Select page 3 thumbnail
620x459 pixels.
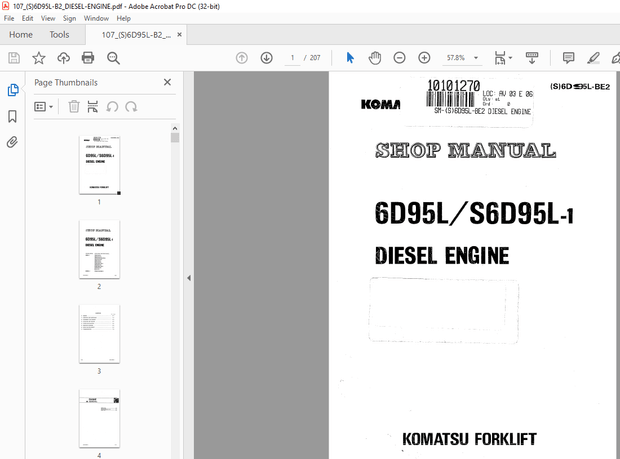click(x=99, y=334)
